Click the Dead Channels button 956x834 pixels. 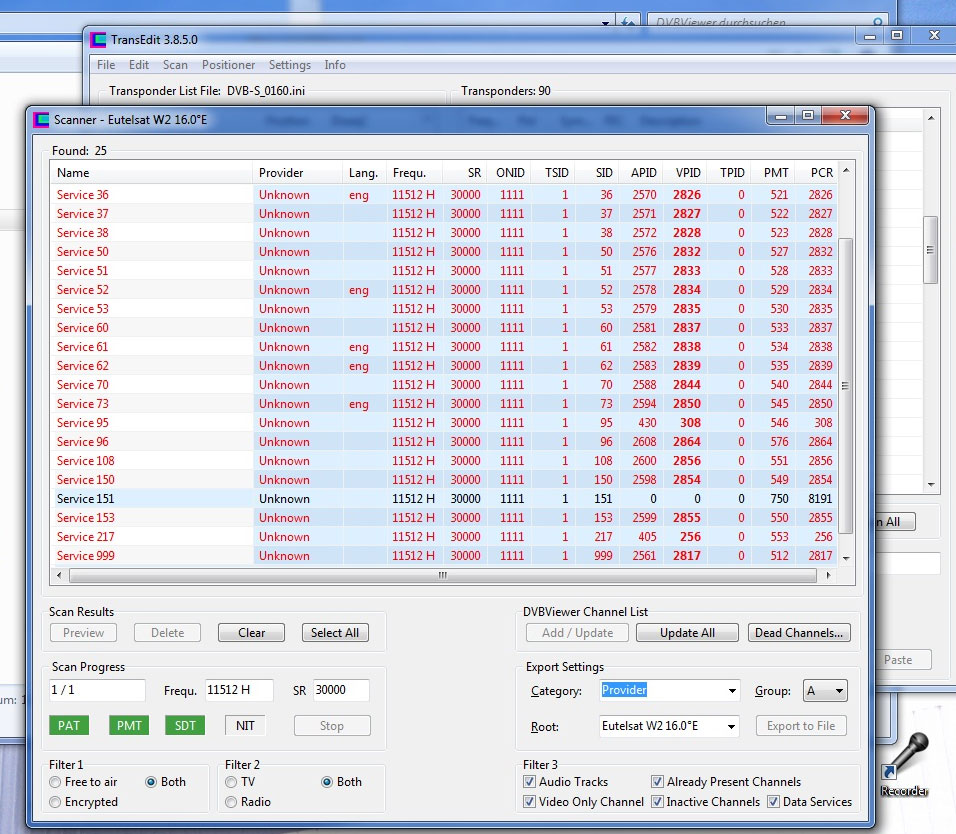799,633
